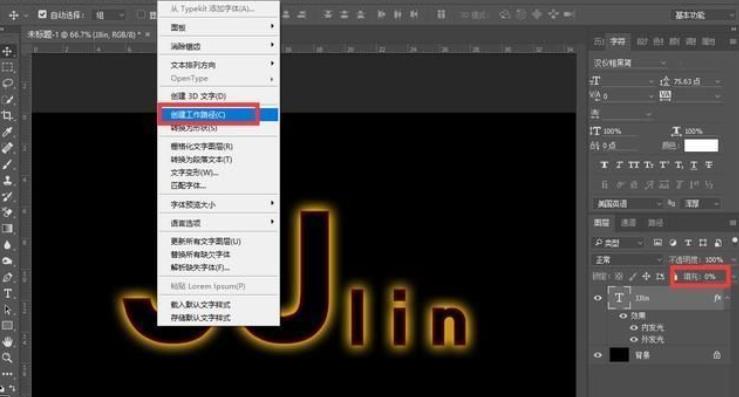Switch to the 图层 layers tab
This screenshot has height=397, width=739.
(x=601, y=223)
